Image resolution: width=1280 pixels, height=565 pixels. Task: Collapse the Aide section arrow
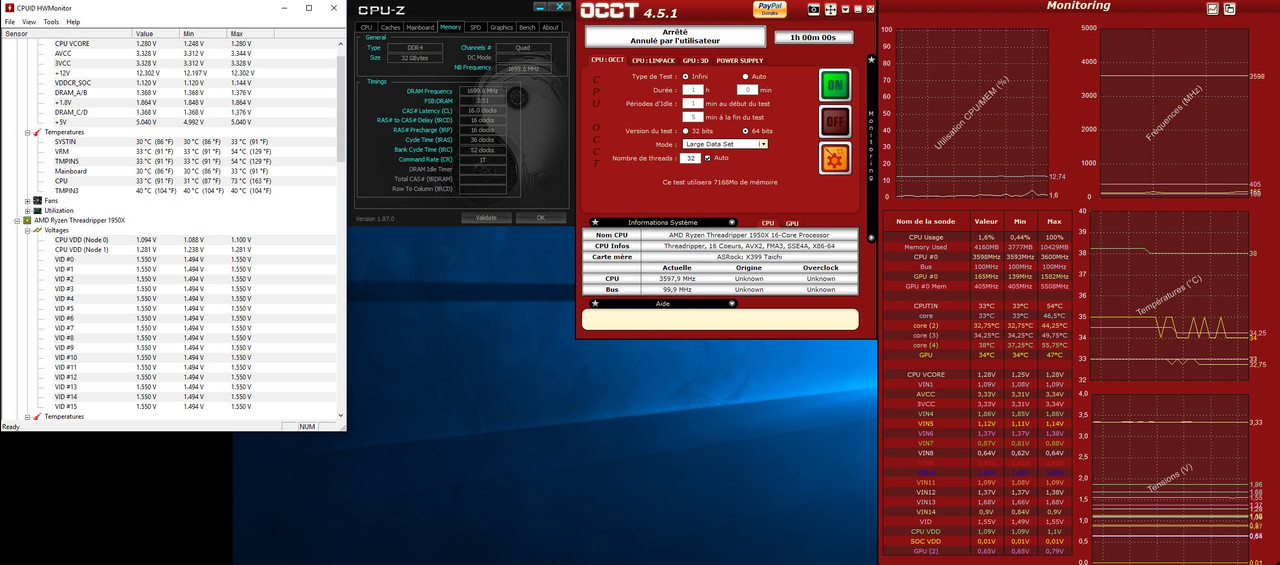[732, 303]
